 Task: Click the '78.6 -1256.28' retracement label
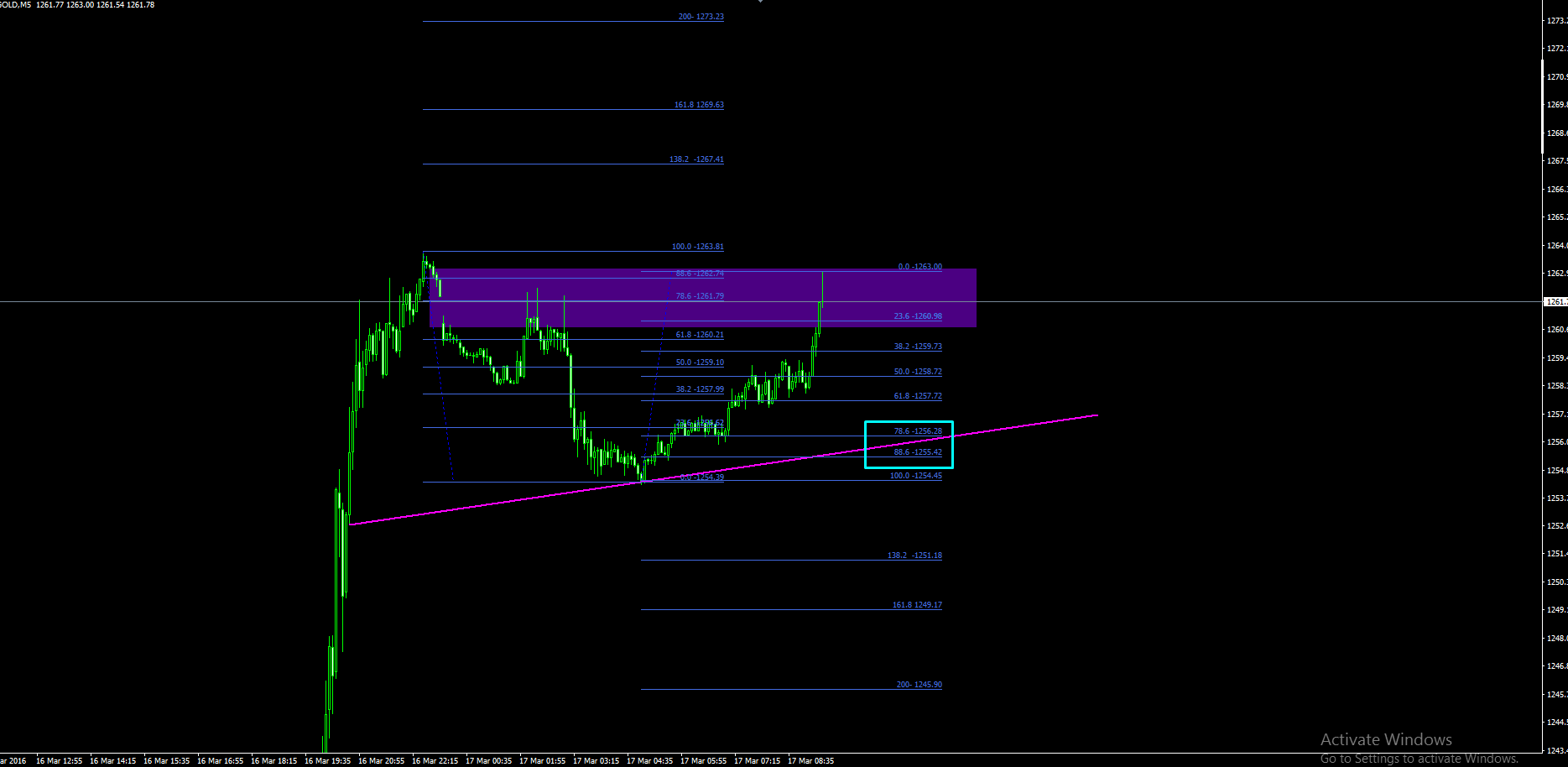918,431
